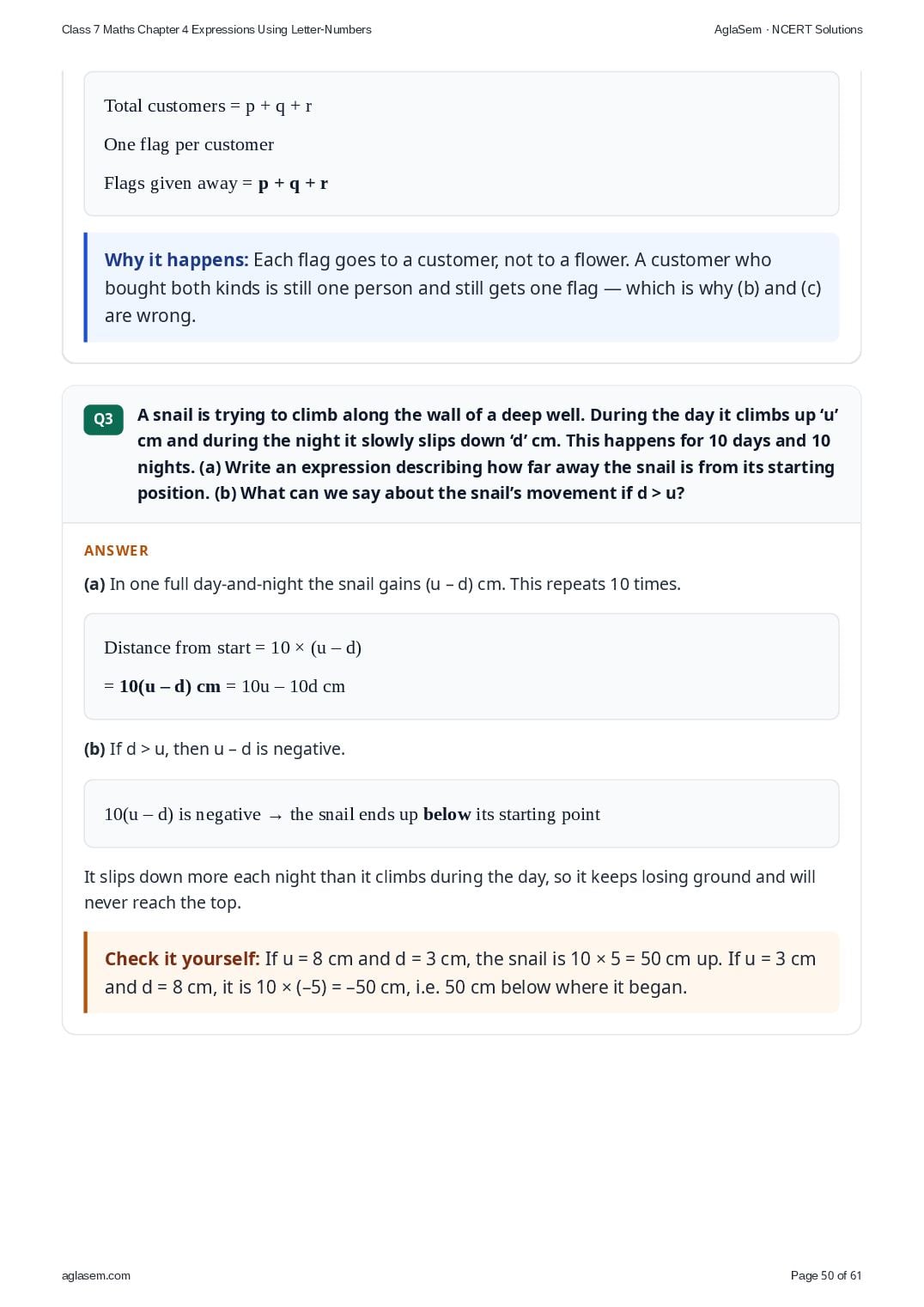The image size is (924, 1307).
Task: Click the One flag per customer line
Action: point(189,144)
